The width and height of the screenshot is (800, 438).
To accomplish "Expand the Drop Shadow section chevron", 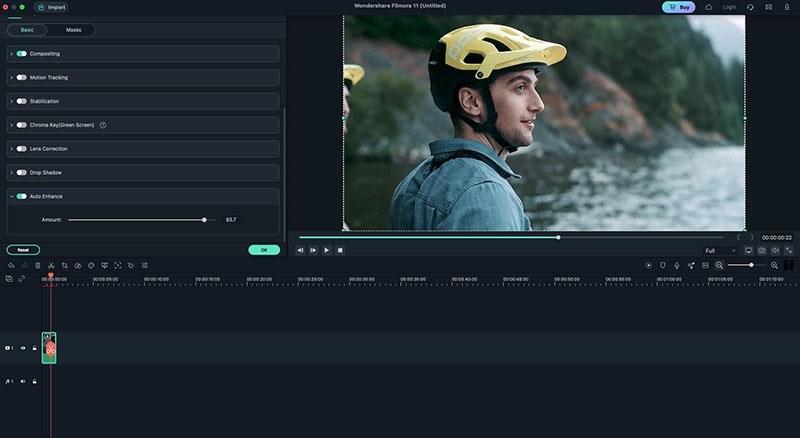I will pyautogui.click(x=12, y=173).
